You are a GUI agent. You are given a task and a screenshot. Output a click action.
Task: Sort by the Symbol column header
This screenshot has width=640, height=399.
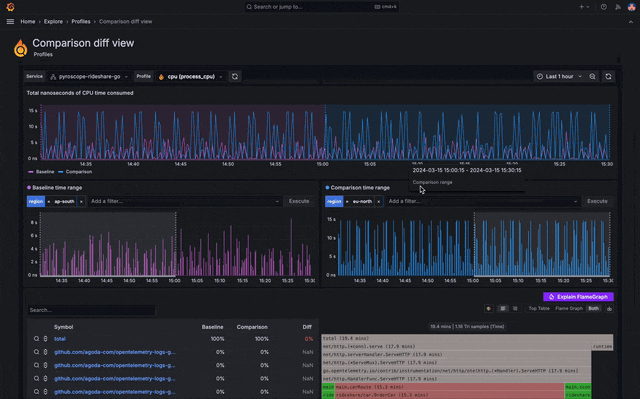click(64, 327)
